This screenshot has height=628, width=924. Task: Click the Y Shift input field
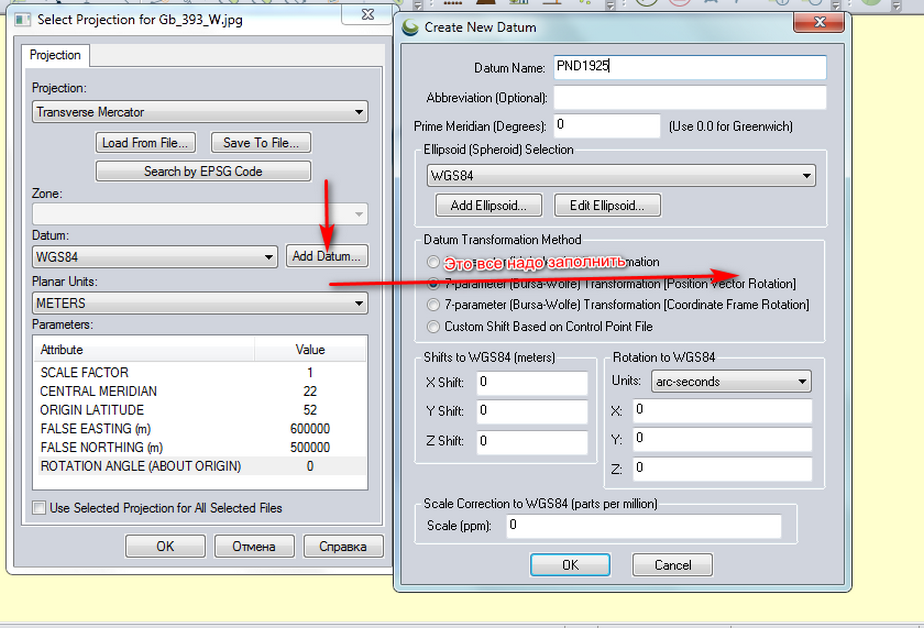(532, 411)
